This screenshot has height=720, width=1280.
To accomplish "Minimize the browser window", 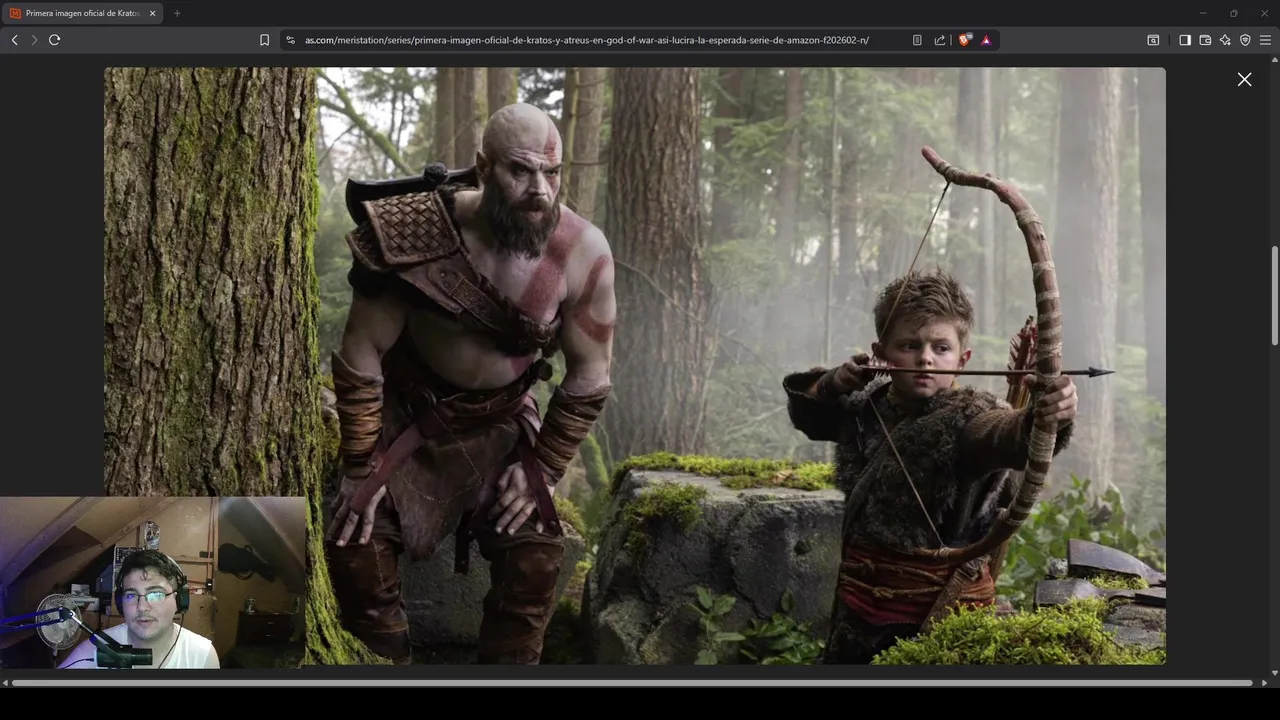I will [1203, 13].
